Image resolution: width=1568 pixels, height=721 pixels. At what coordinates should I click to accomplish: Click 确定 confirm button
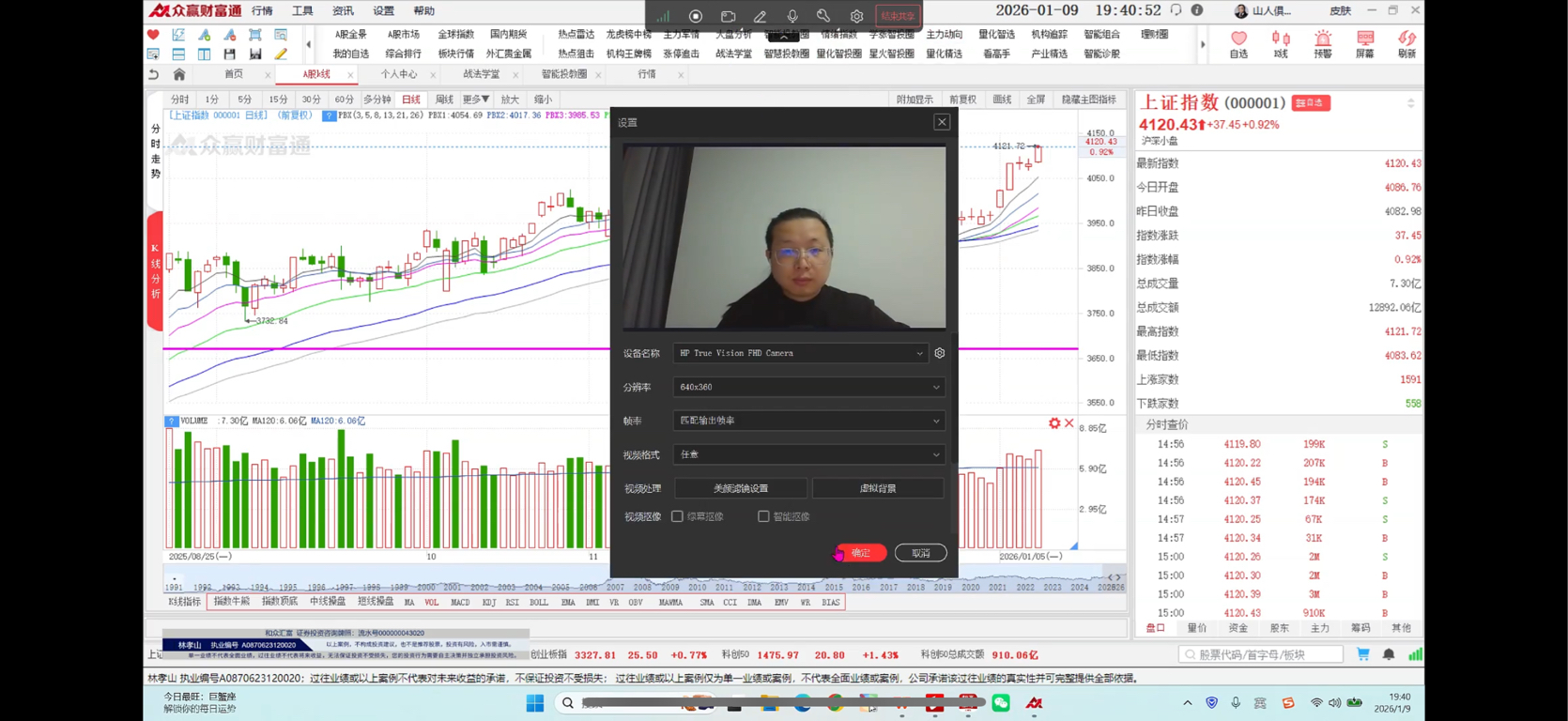coord(861,553)
